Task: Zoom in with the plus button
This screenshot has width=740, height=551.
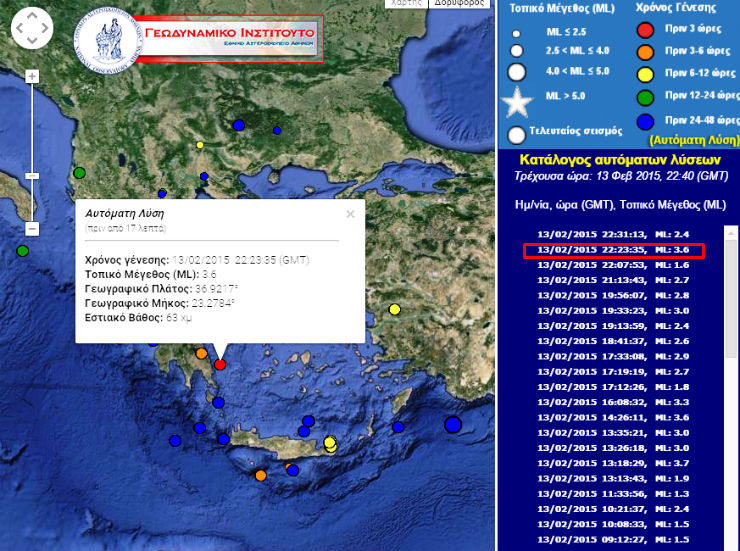Action: click(x=32, y=76)
